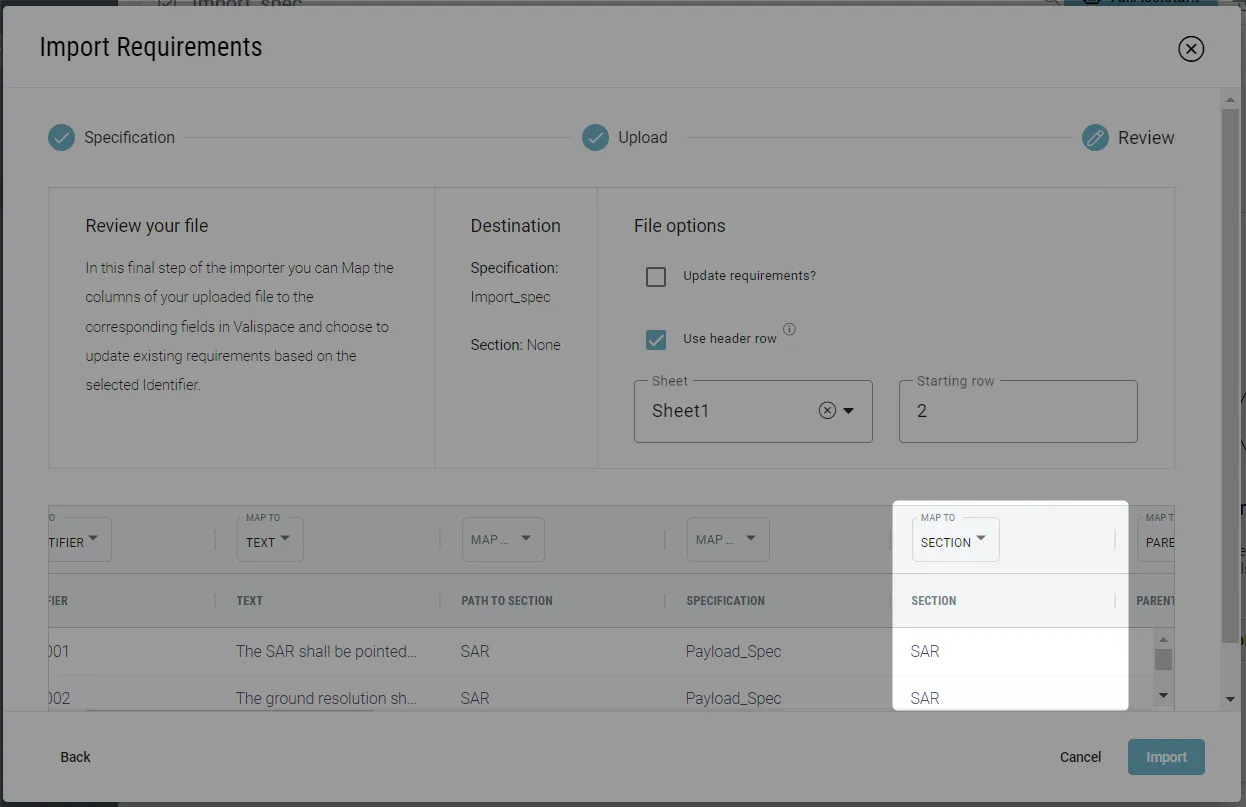Open the Map To Text dropdown
The image size is (1246, 807).
point(270,541)
